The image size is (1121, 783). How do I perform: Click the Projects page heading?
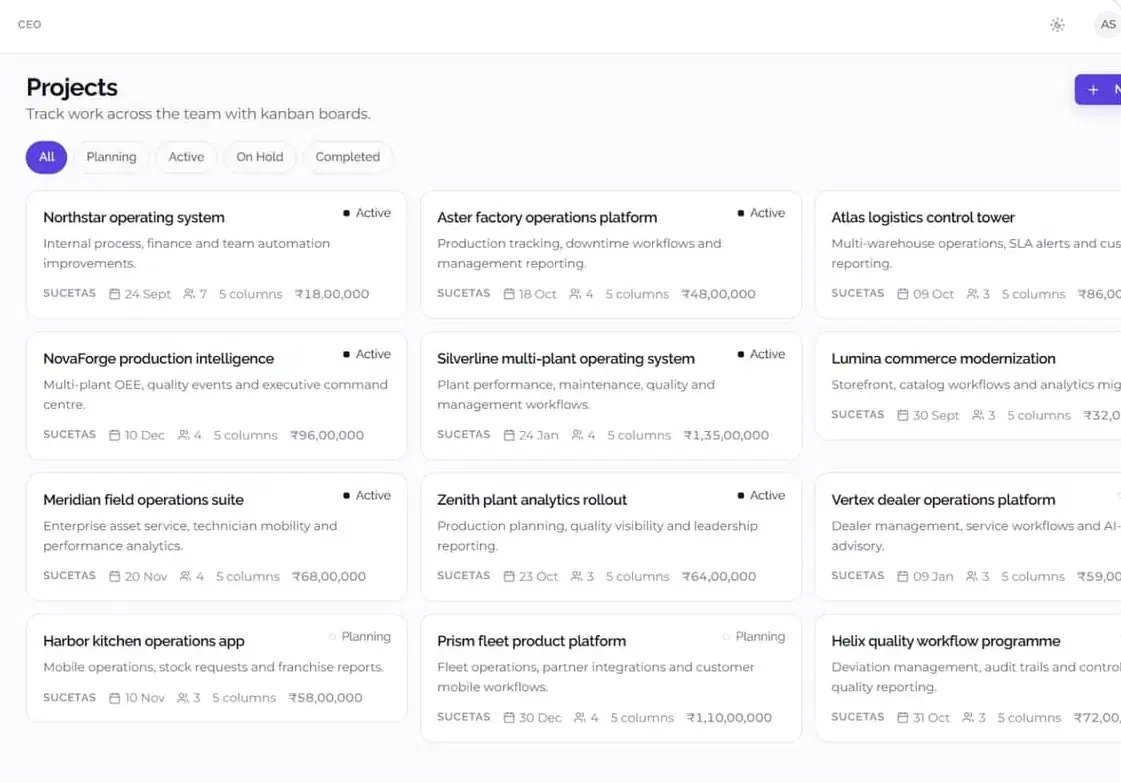71,87
